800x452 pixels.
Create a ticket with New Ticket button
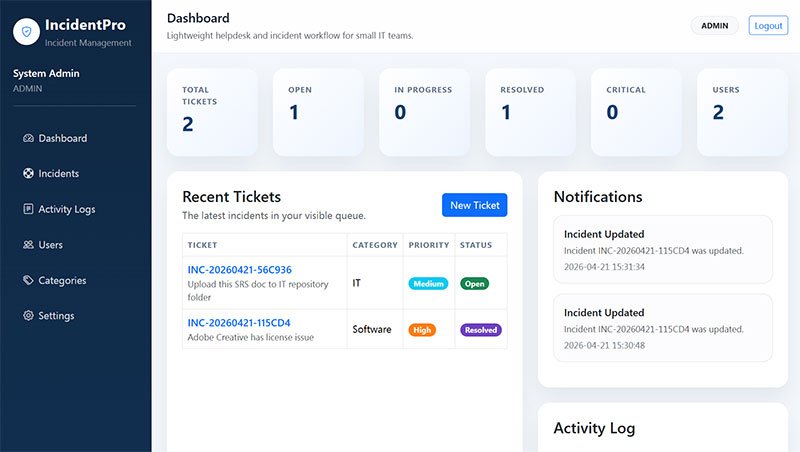474,205
